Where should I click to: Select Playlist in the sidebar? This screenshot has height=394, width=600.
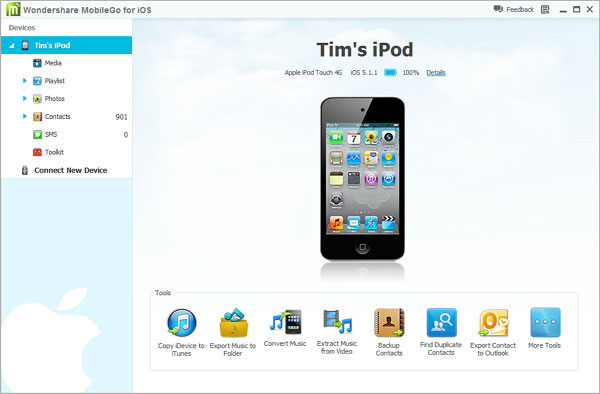[x=55, y=81]
